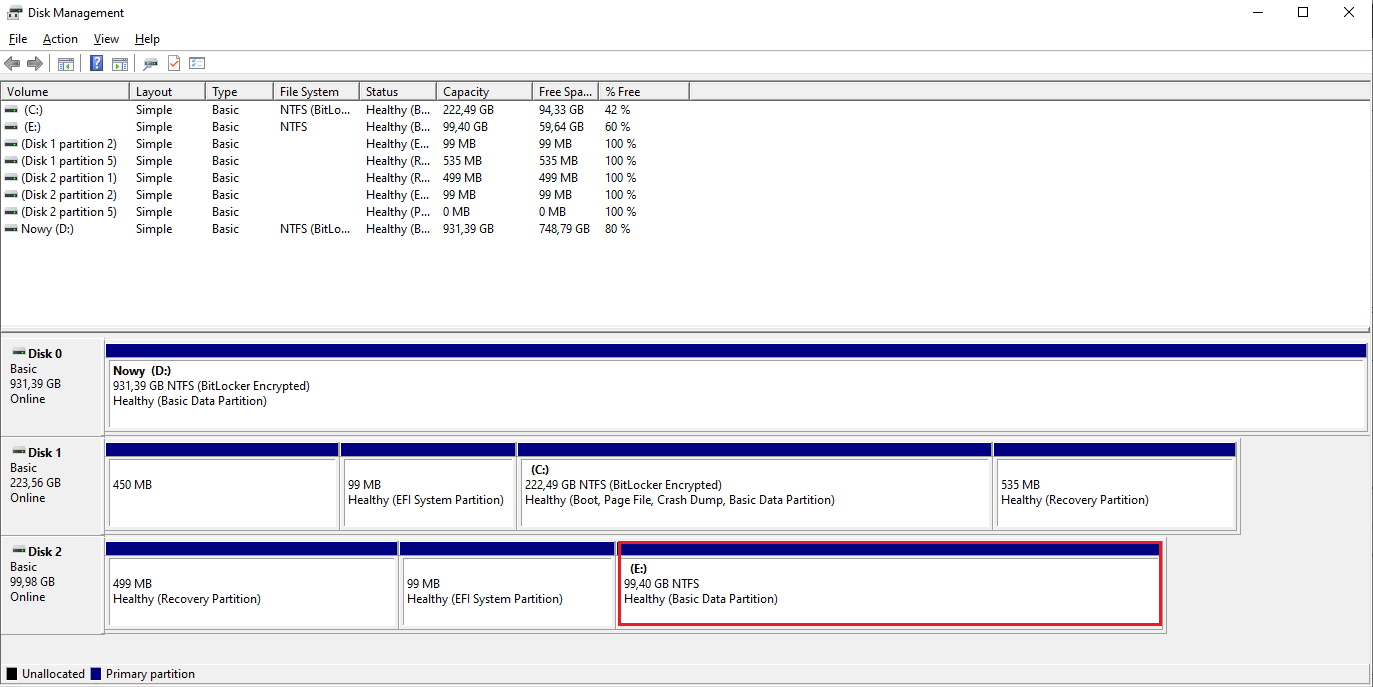Sort the volume list by Capacity column
Screen dimensions: 1373x687
point(484,92)
